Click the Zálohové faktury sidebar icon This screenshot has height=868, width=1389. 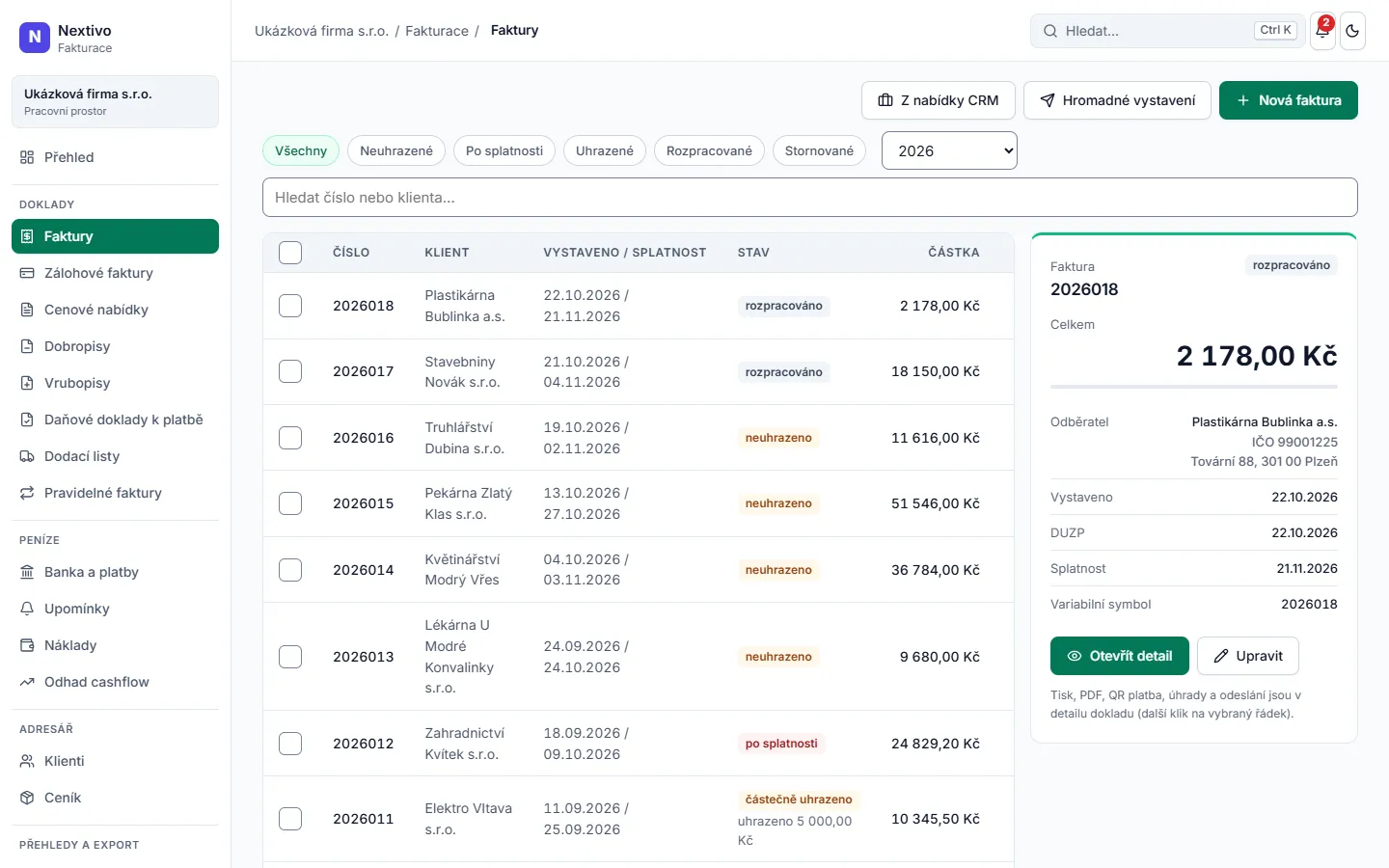[27, 273]
